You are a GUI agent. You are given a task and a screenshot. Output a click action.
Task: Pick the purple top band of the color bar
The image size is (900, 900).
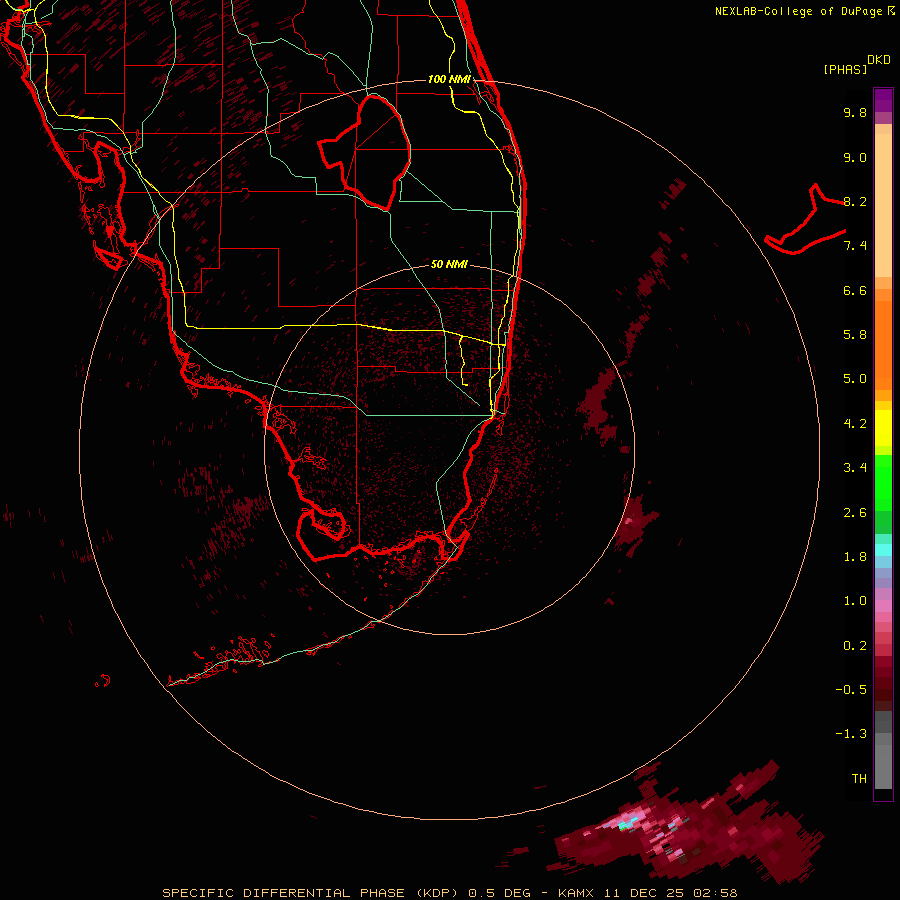(883, 100)
